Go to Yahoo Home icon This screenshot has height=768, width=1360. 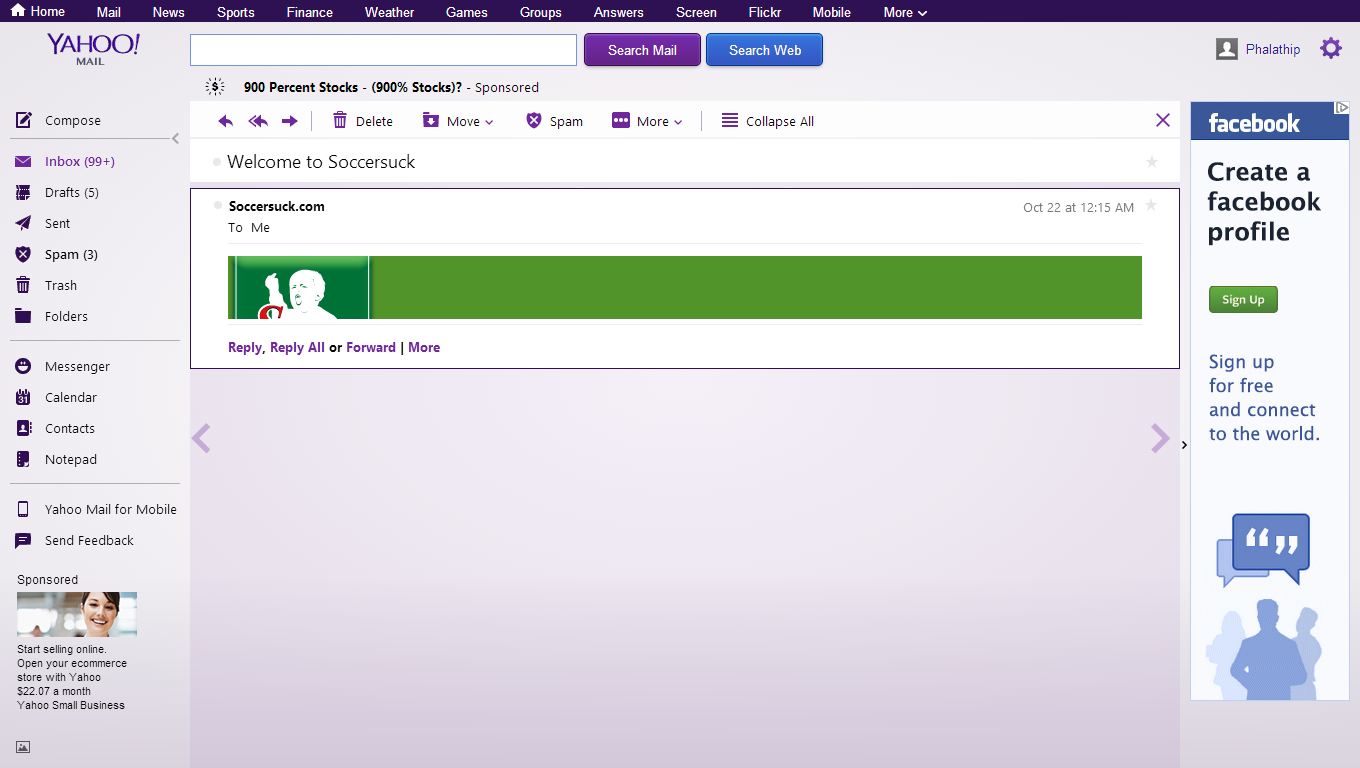[x=18, y=11]
